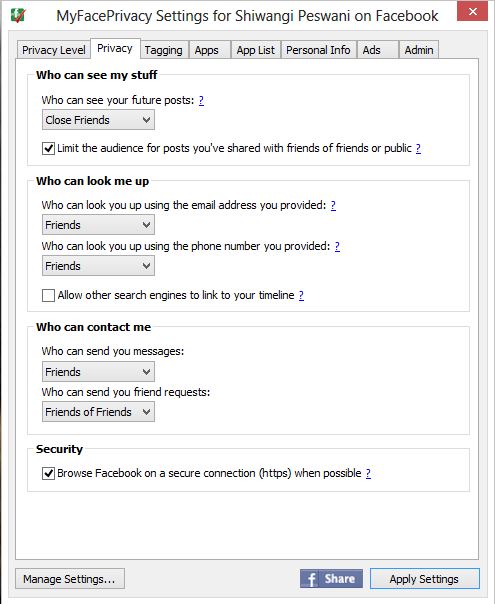Open help about search engines timeline link
495x604 pixels.
tap(301, 295)
